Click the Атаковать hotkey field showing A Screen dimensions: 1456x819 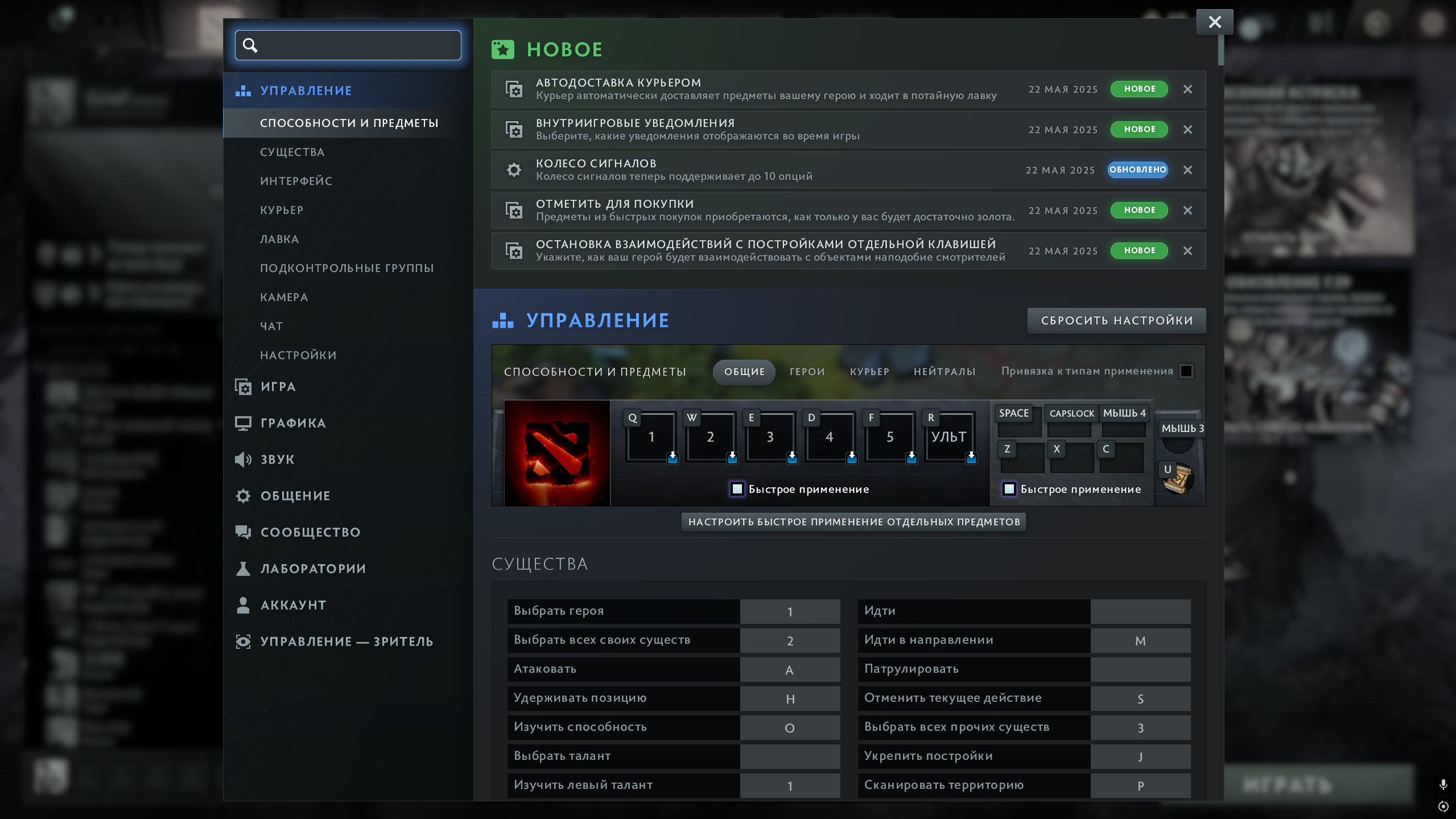789,670
